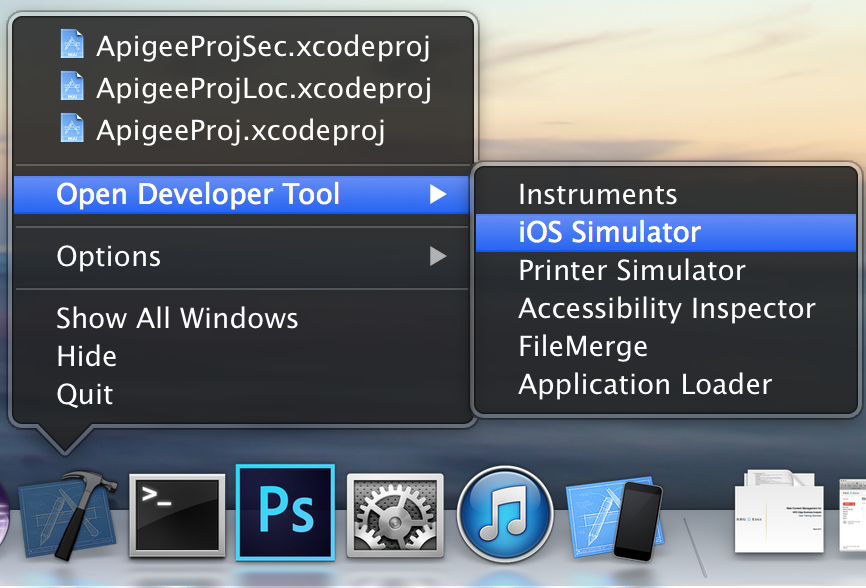Screen dimensions: 866x588
Task: Click ApigeeProjSec.xcodeproj file icon
Action: point(72,45)
